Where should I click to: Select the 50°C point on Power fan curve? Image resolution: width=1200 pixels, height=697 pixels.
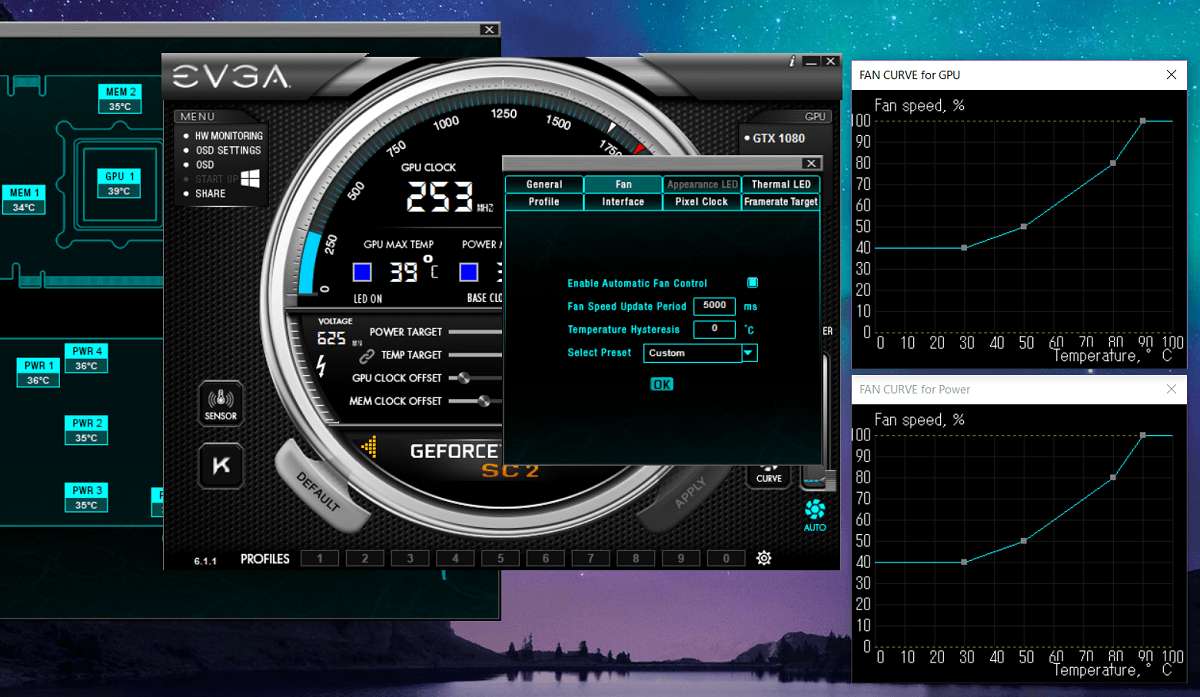click(x=1024, y=541)
